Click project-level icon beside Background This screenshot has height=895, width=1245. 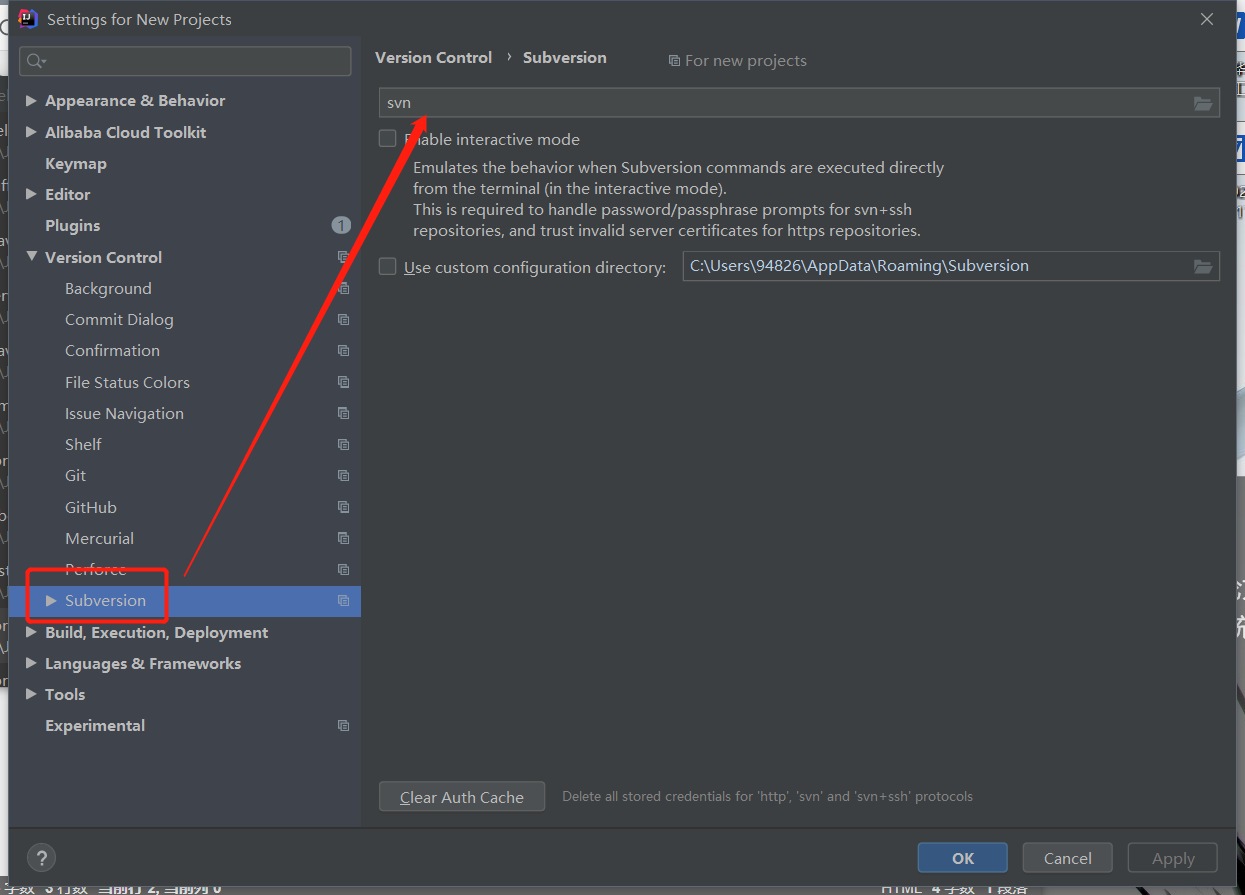tap(343, 288)
